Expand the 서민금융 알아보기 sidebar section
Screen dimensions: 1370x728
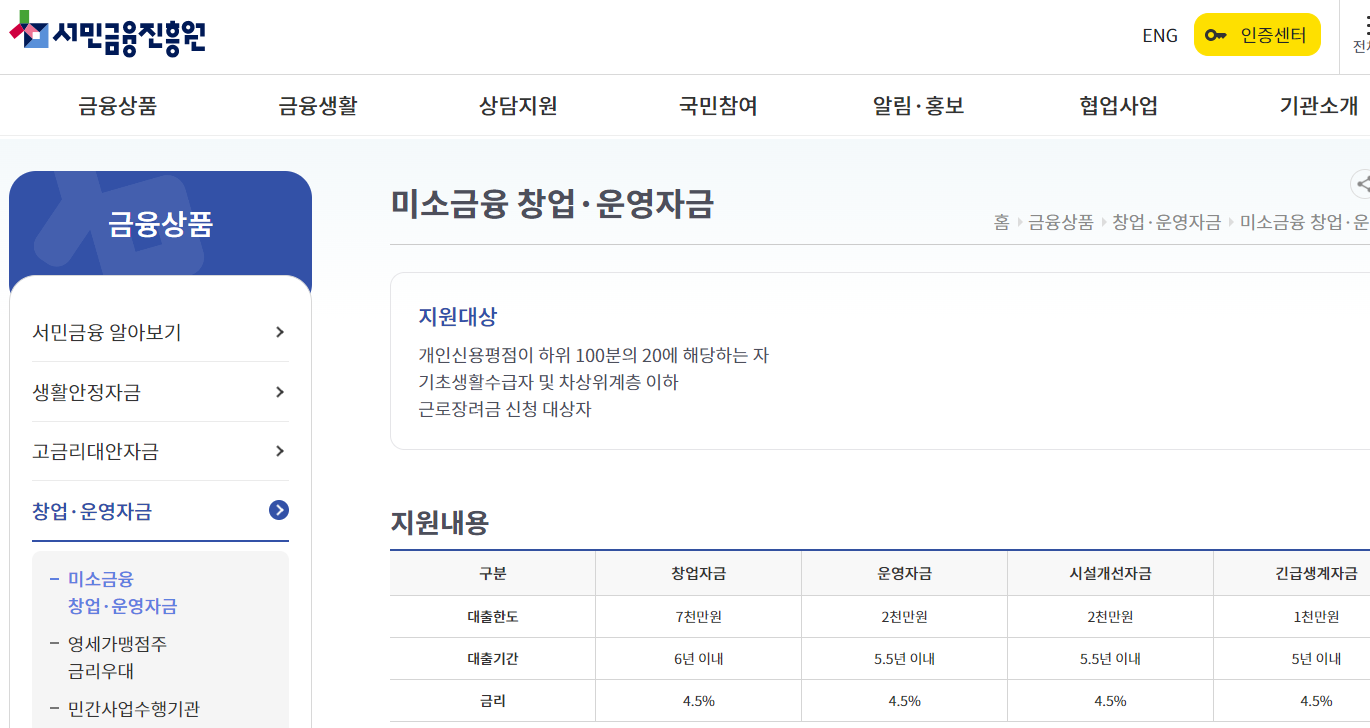click(x=160, y=331)
